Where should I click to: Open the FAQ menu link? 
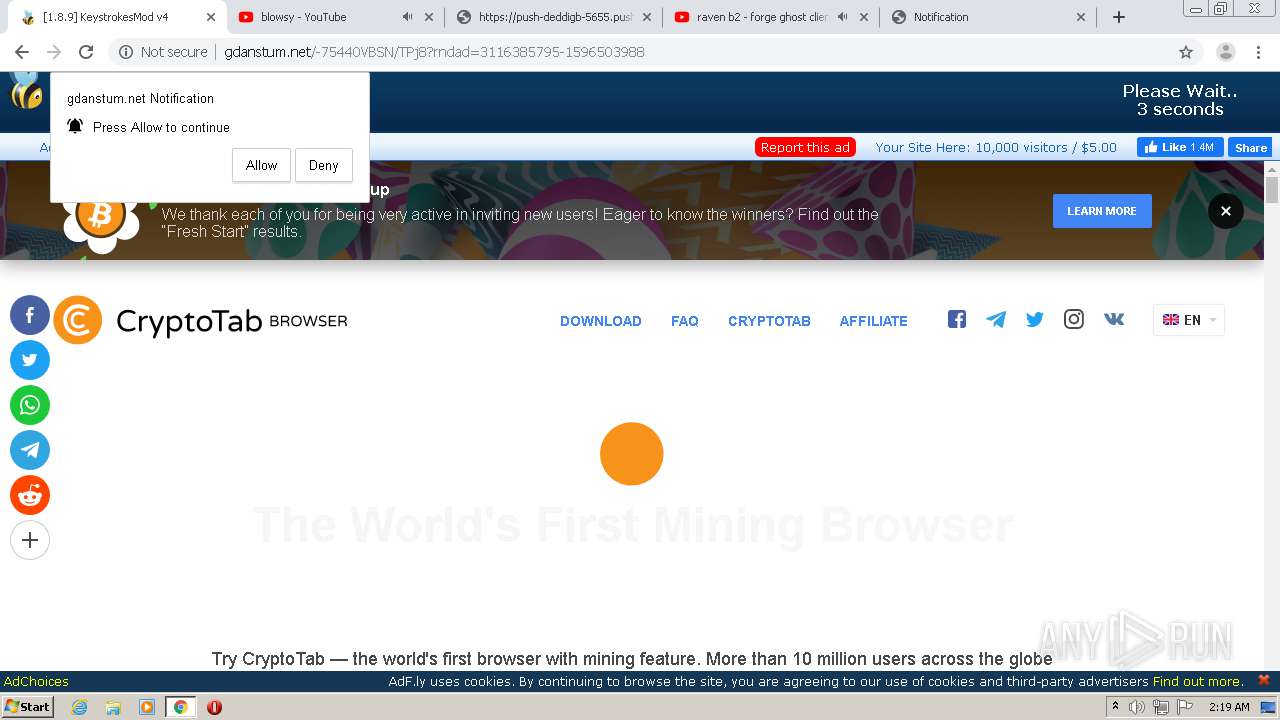coord(685,321)
